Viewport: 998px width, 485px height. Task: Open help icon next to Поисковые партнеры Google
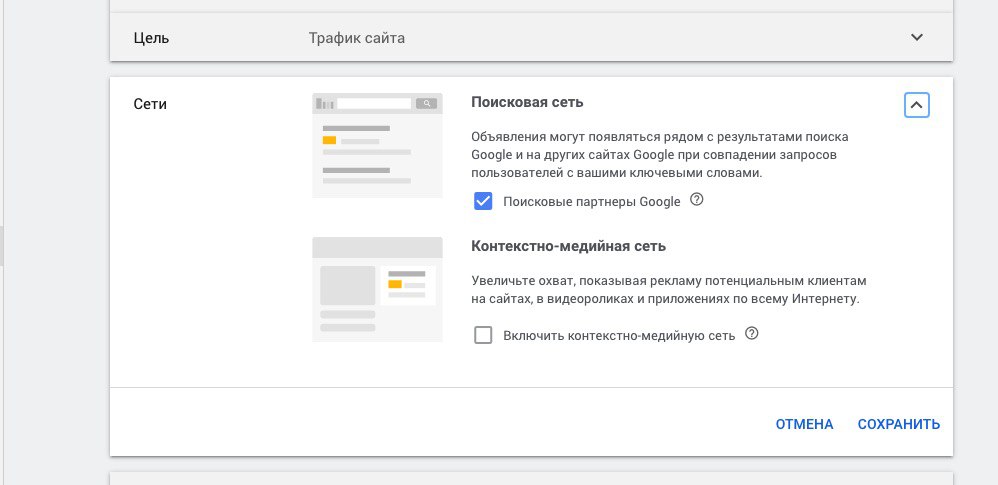pyautogui.click(x=697, y=200)
